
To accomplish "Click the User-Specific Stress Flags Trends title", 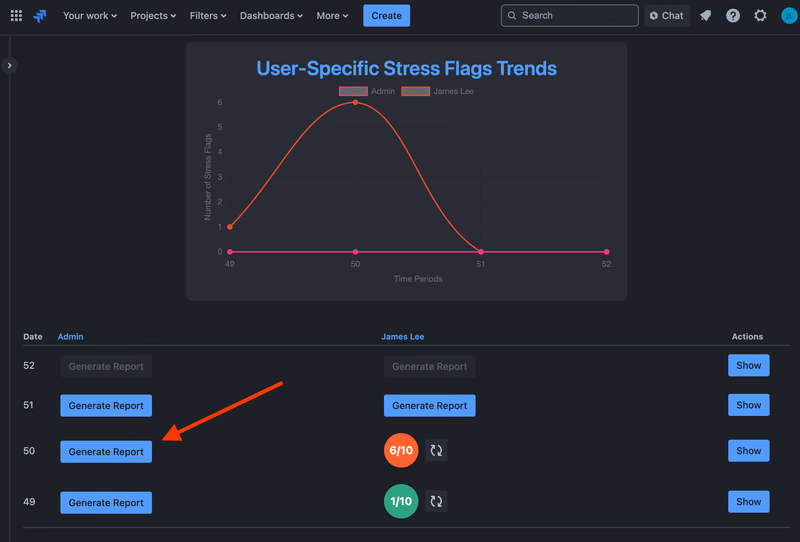I will coord(407,68).
